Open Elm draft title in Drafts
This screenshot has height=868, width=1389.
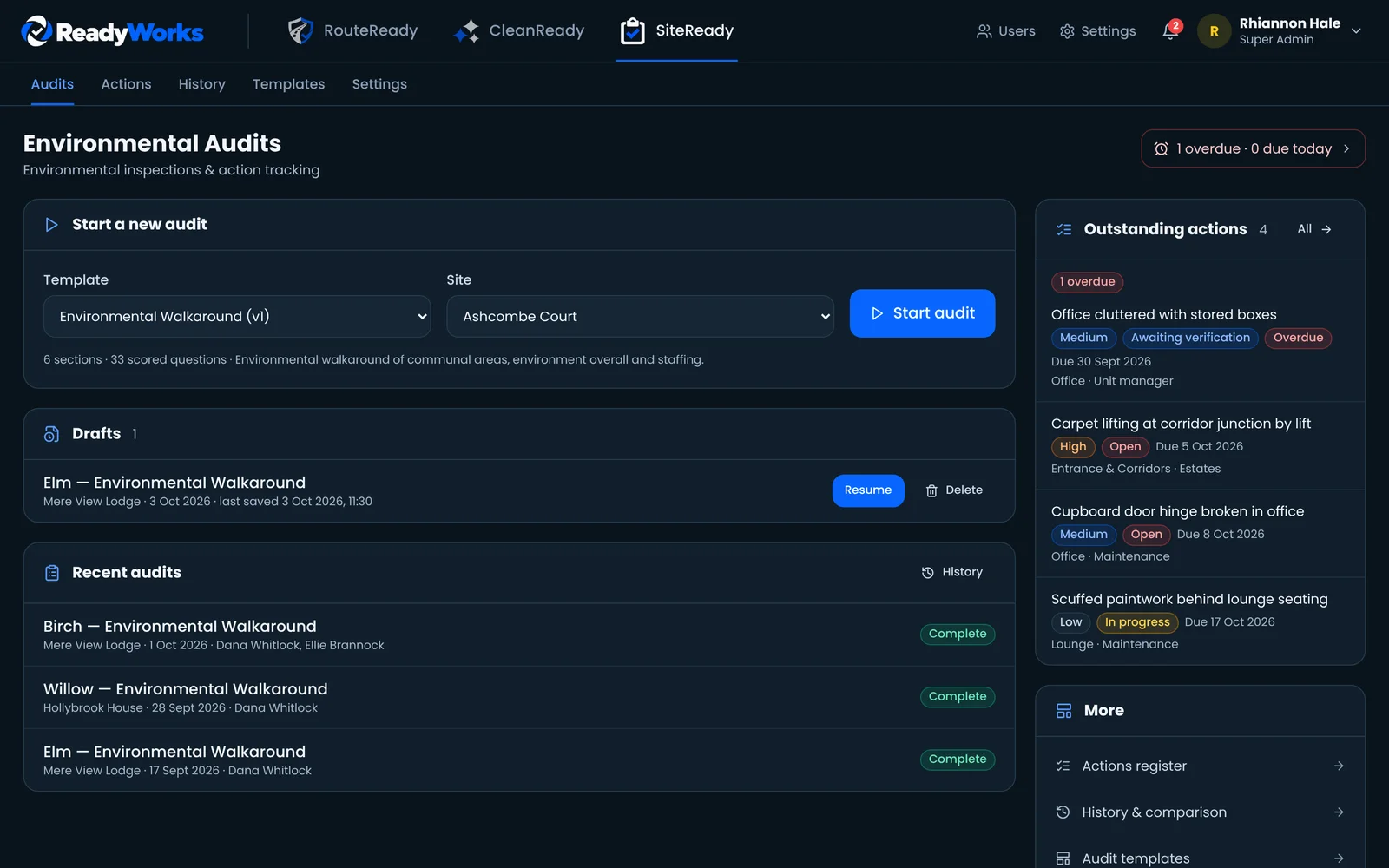coord(174,483)
